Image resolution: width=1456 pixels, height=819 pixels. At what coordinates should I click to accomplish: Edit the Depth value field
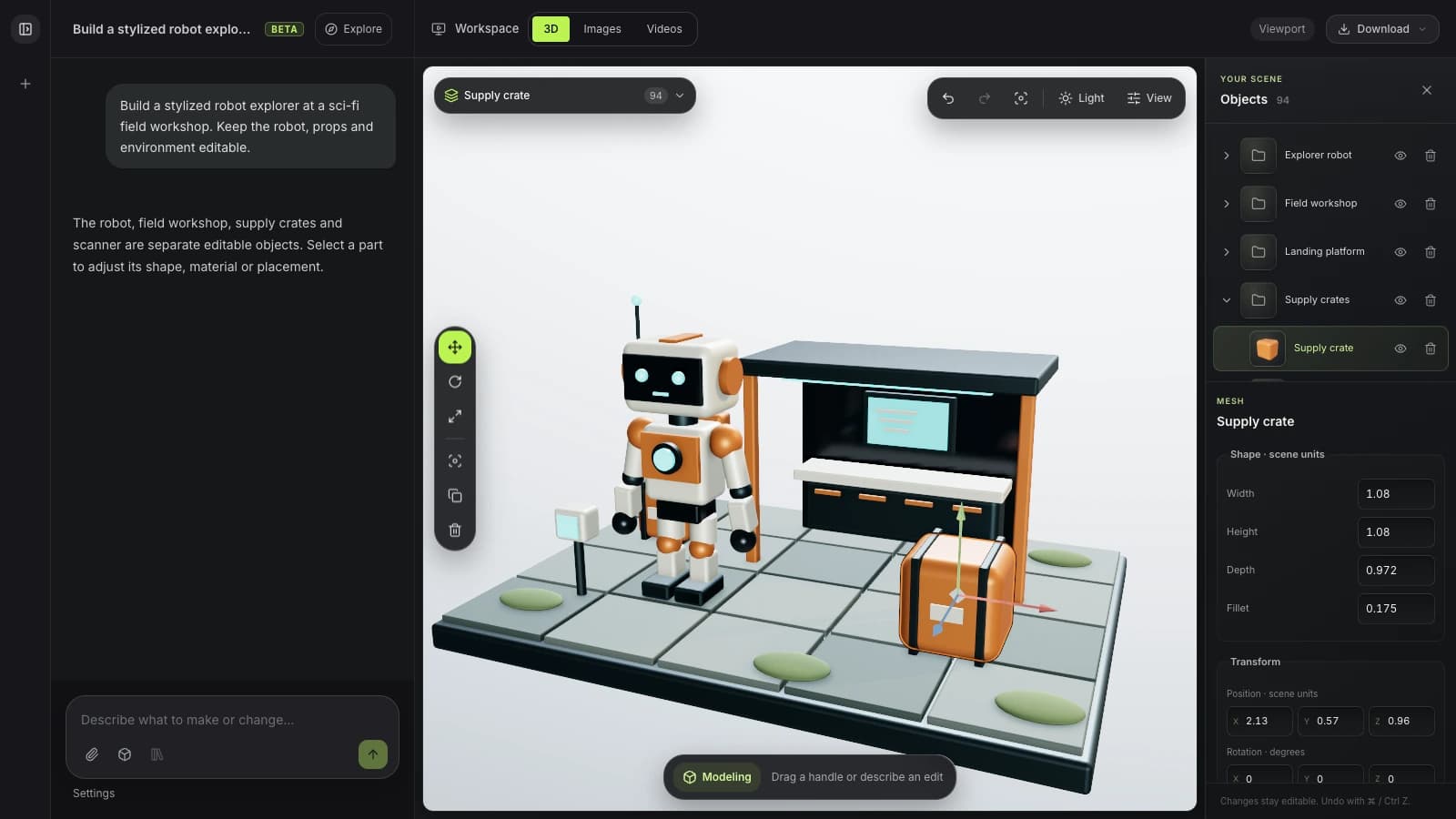[1396, 571]
